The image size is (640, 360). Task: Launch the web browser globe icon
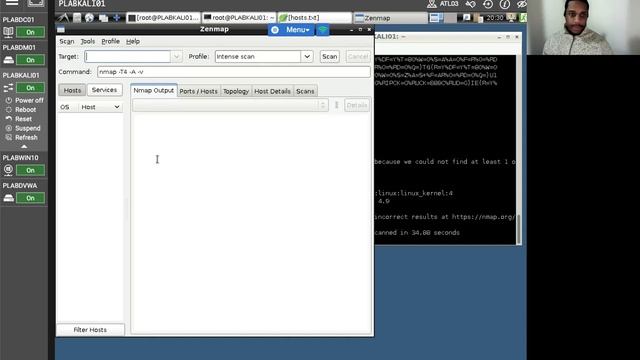coord(89,18)
